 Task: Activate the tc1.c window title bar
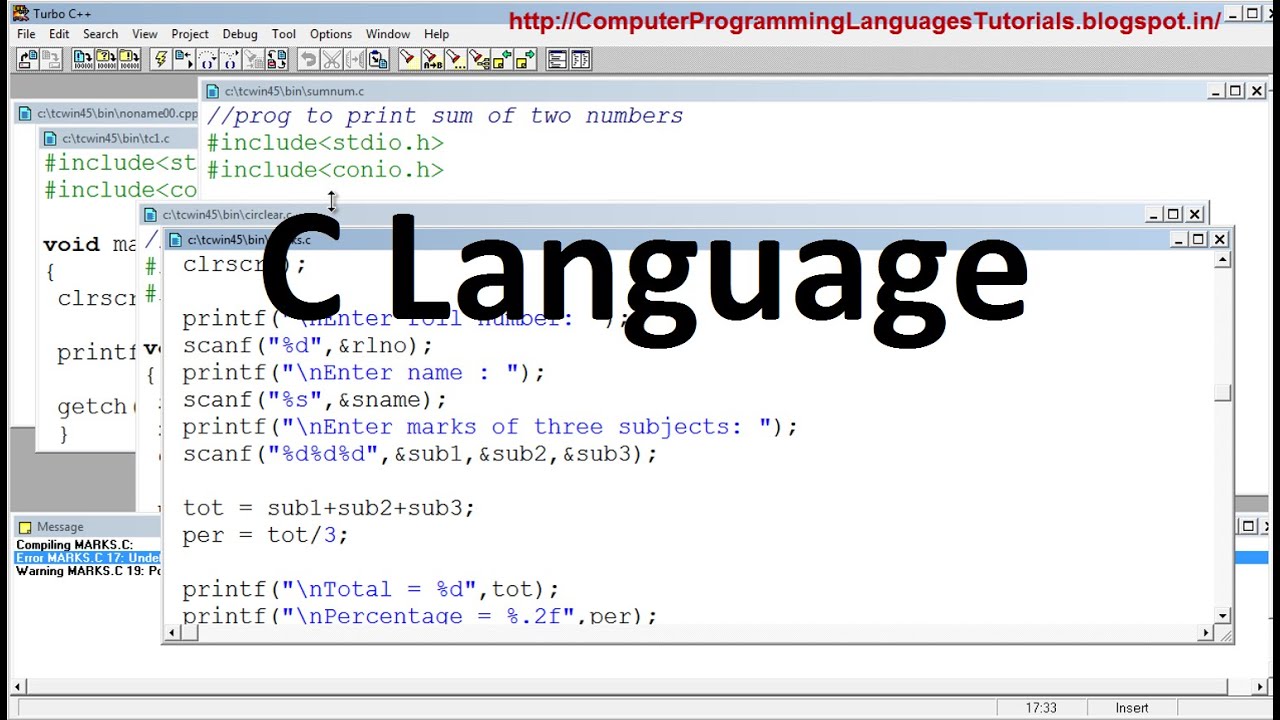click(x=118, y=138)
